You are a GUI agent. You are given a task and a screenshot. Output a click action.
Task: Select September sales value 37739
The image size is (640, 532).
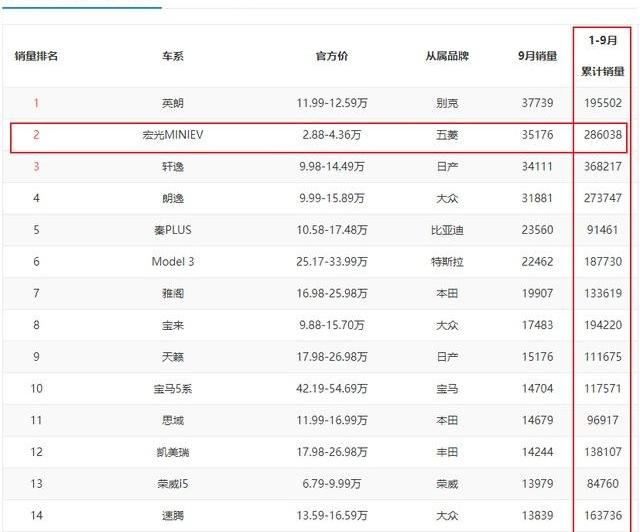(x=538, y=103)
